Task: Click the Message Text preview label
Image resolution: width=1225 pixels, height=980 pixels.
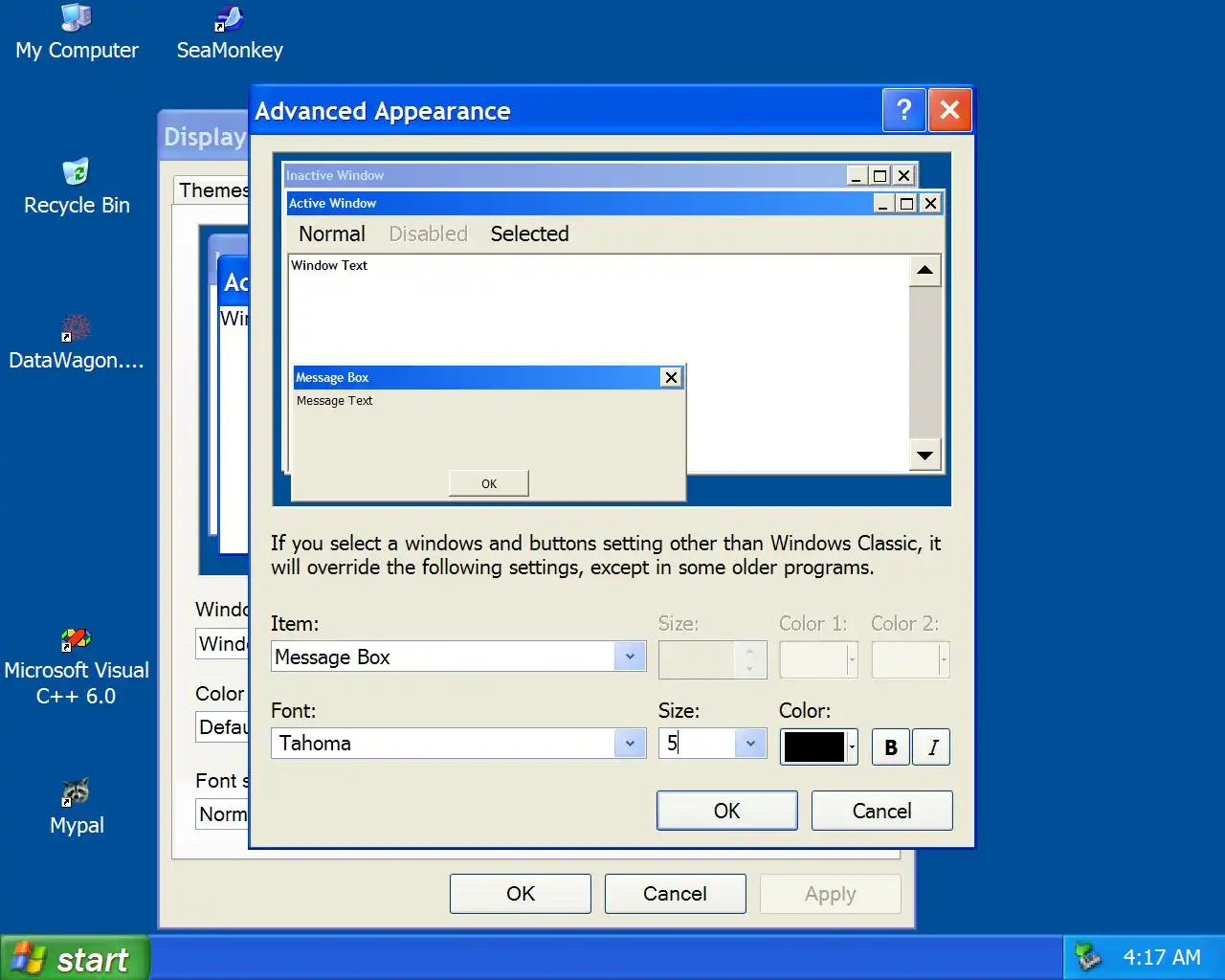Action: tap(335, 401)
